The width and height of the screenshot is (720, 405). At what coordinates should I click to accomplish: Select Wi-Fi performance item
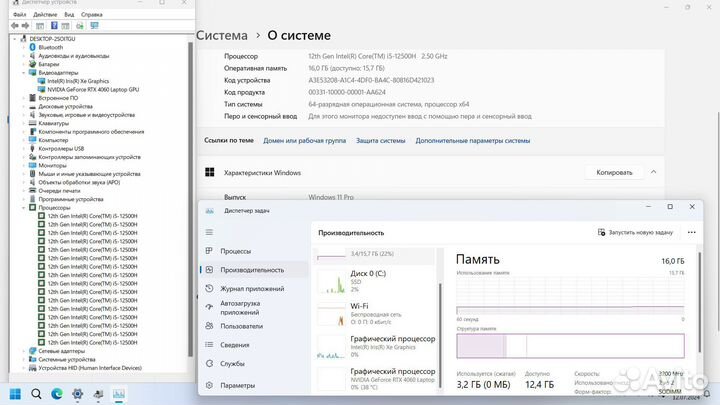tap(375, 314)
